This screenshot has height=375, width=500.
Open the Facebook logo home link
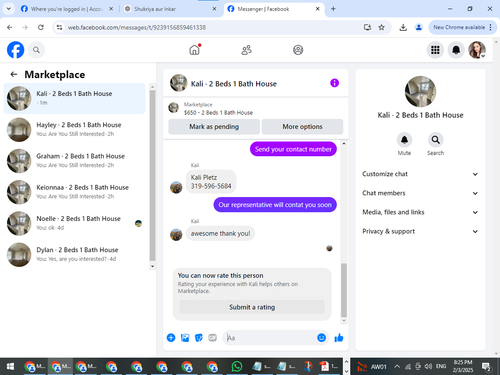click(16, 50)
